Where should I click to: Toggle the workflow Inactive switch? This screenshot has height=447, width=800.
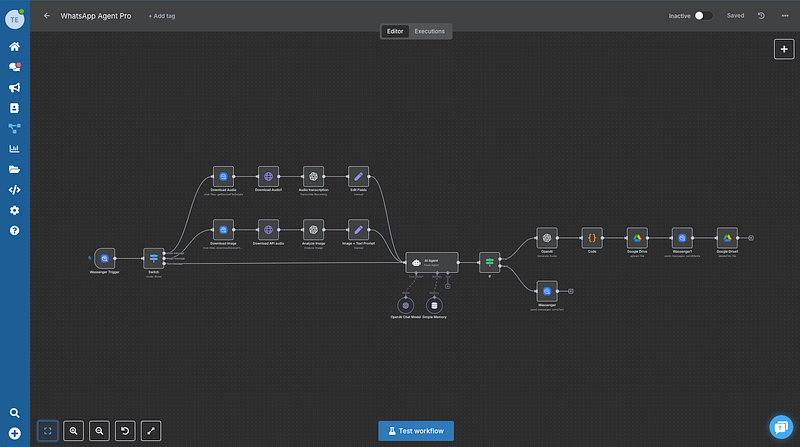point(704,16)
